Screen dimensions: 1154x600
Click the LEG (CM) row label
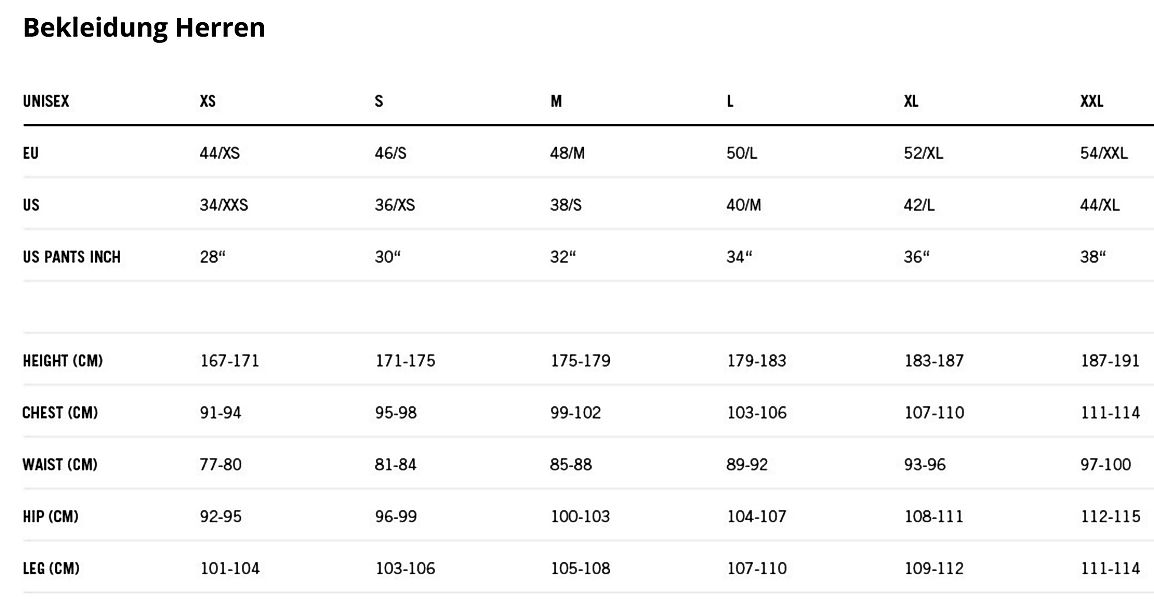(x=51, y=569)
